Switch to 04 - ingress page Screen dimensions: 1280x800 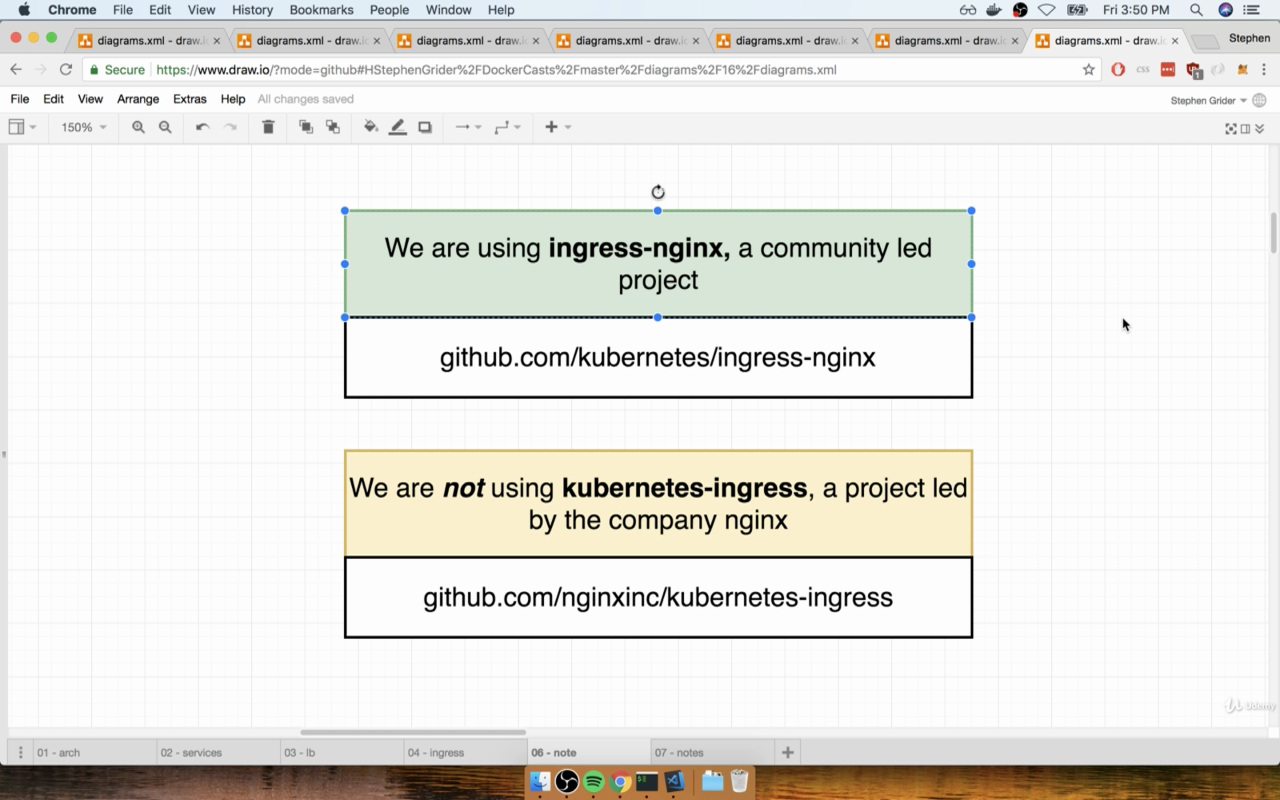coord(465,752)
